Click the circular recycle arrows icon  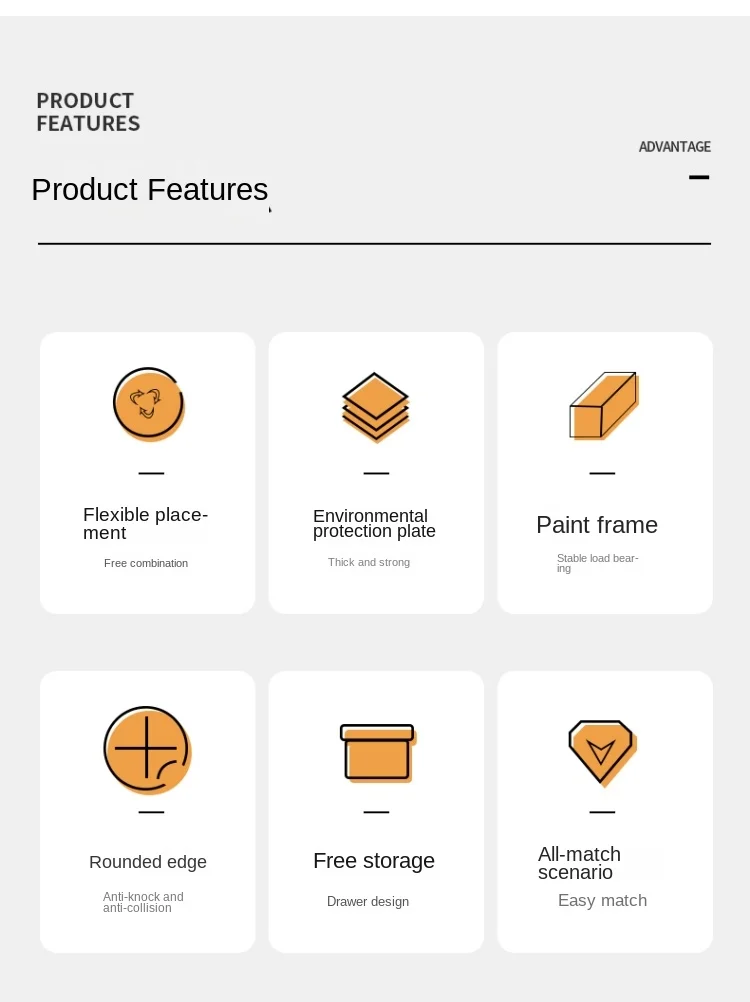pyautogui.click(x=149, y=405)
